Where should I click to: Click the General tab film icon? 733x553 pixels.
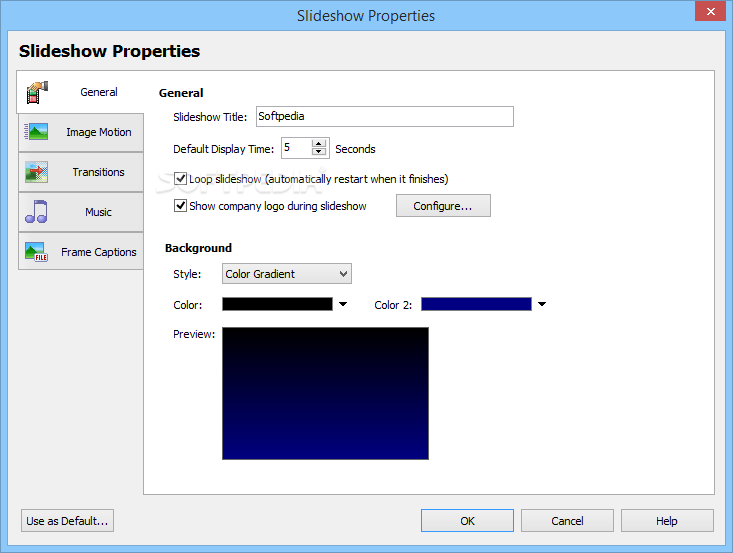(x=37, y=92)
